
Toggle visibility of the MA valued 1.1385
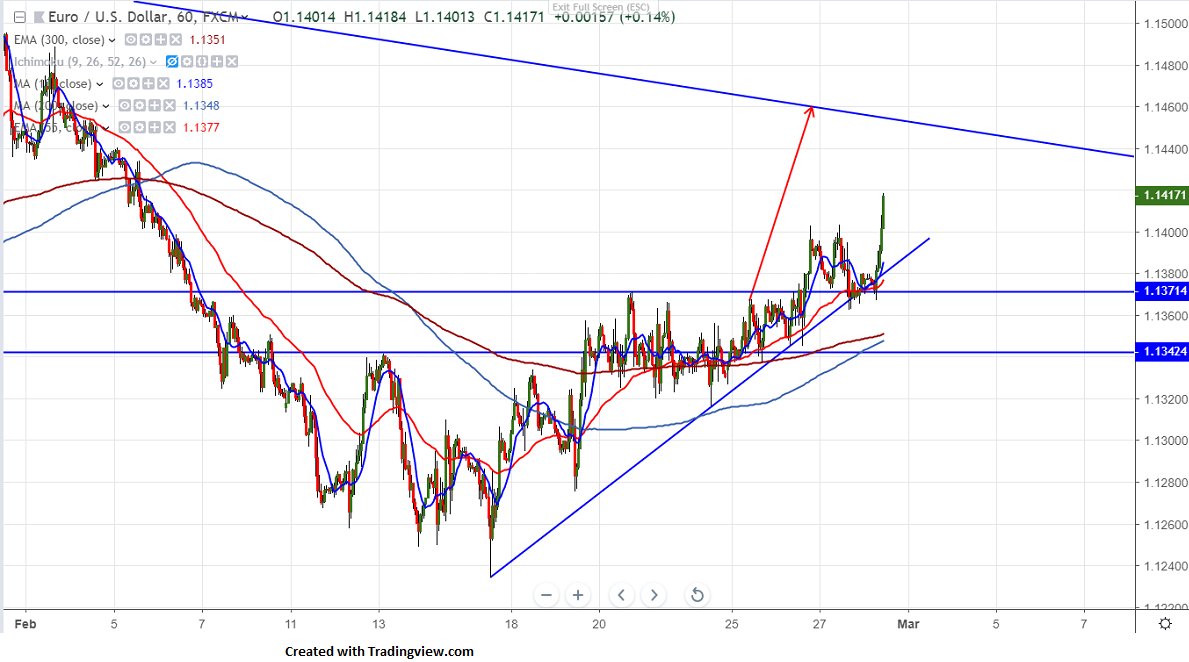tap(118, 84)
